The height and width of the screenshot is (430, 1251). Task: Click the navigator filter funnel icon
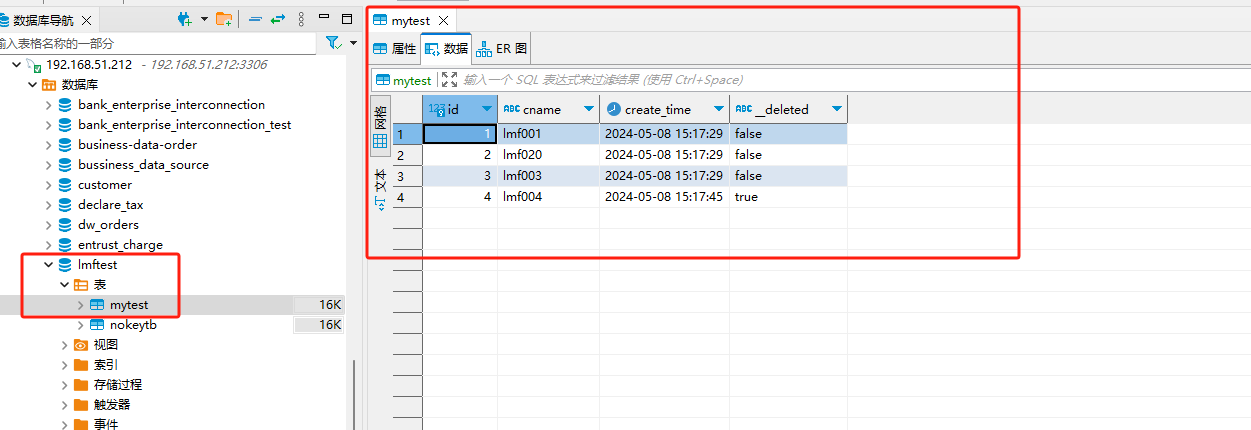(333, 43)
